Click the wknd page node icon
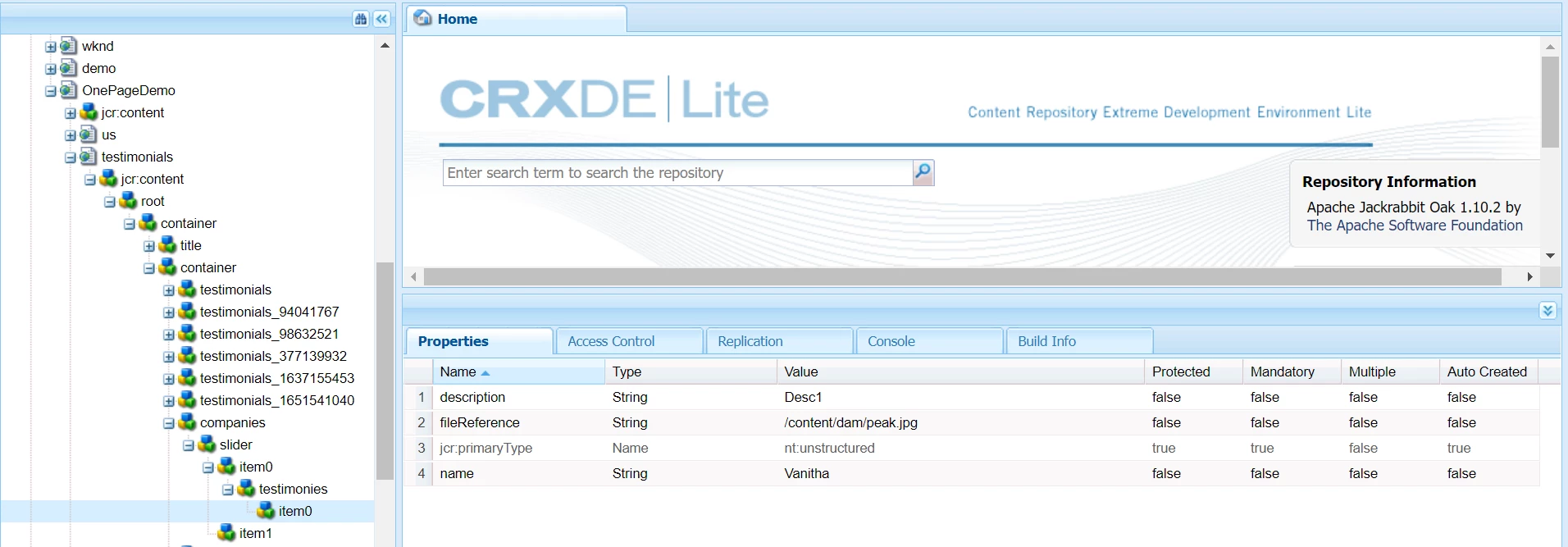 point(69,46)
